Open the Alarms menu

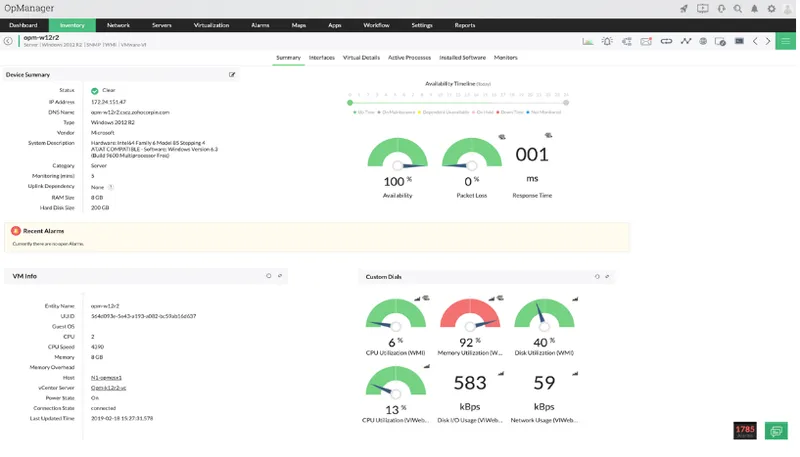(x=260, y=25)
